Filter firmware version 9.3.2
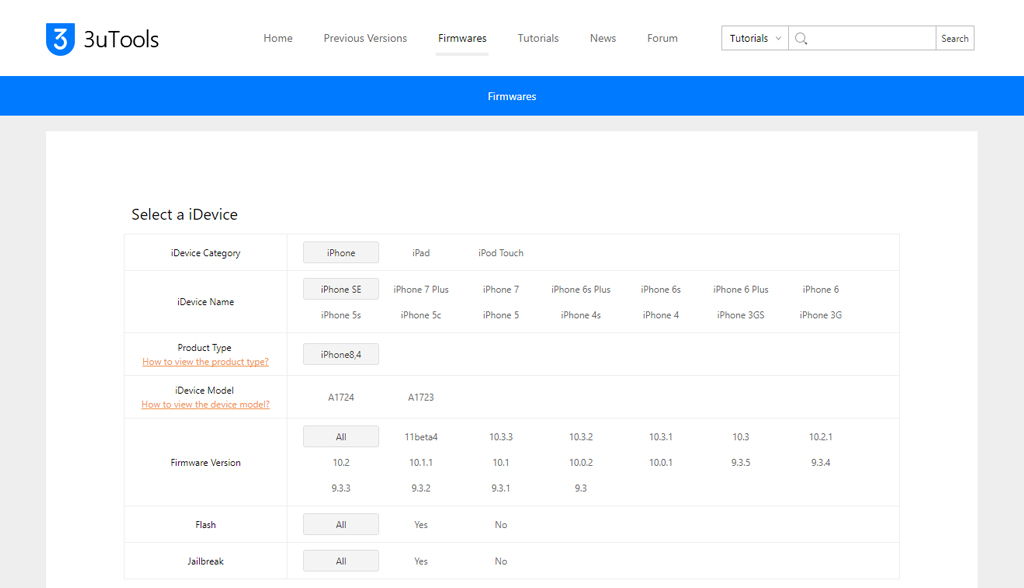This screenshot has width=1024, height=588. tap(421, 488)
